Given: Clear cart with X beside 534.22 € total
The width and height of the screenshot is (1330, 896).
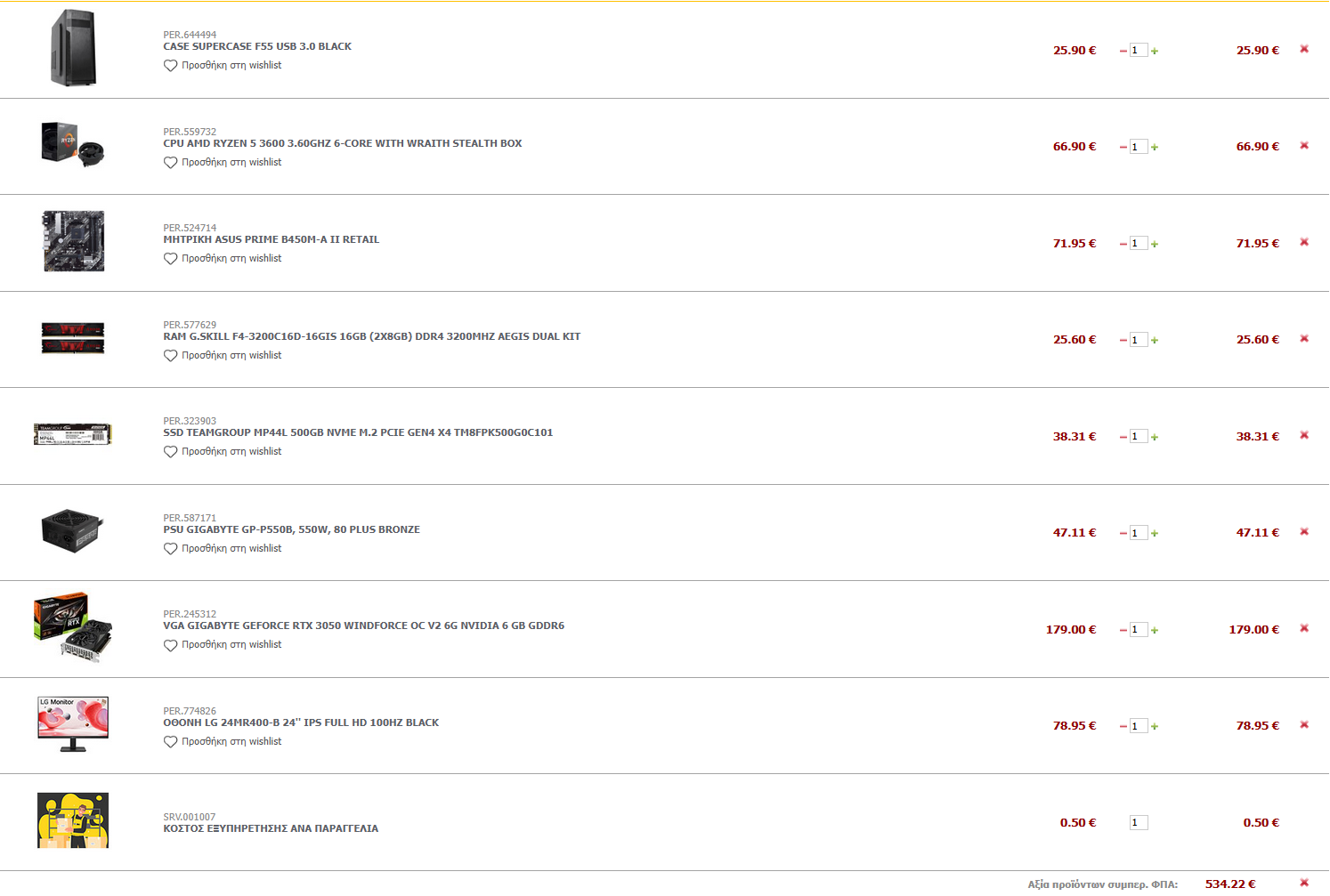Looking at the screenshot, I should coord(1304,883).
